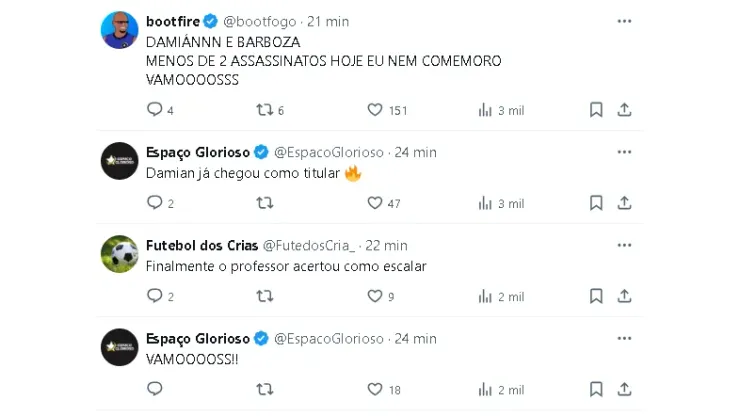
Task: Click the 21 min timestamp on bootfire's tweet
Action: pos(329,21)
